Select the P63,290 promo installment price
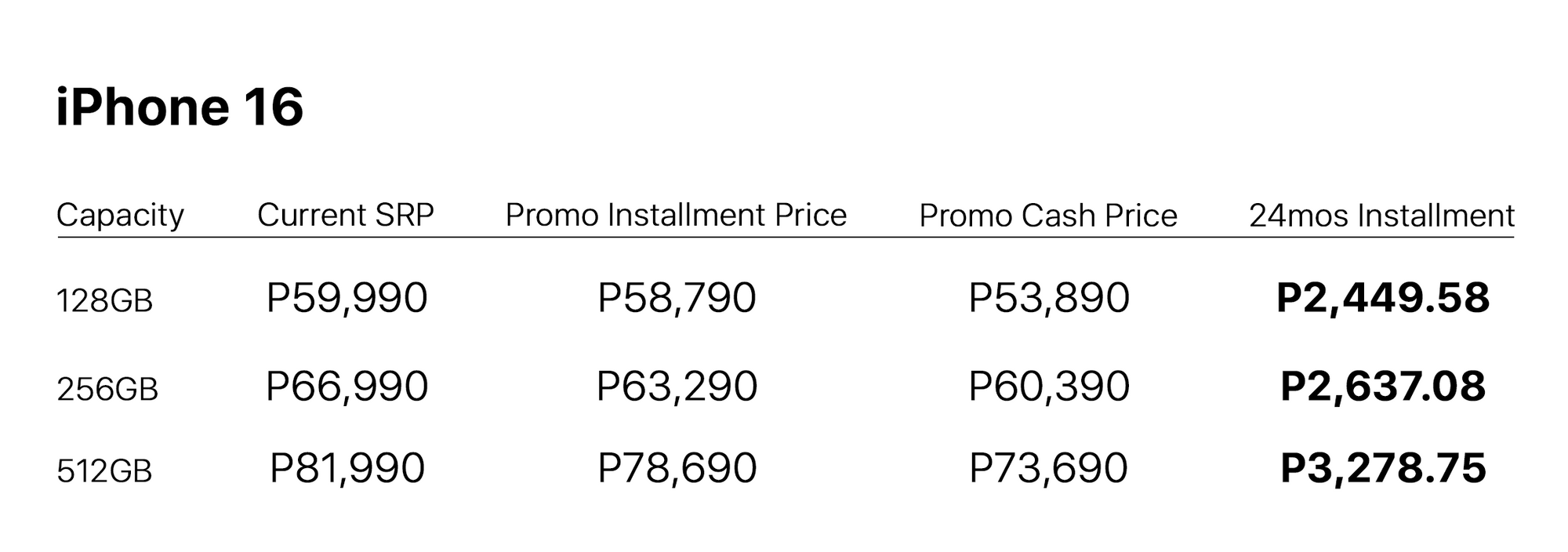 677,387
